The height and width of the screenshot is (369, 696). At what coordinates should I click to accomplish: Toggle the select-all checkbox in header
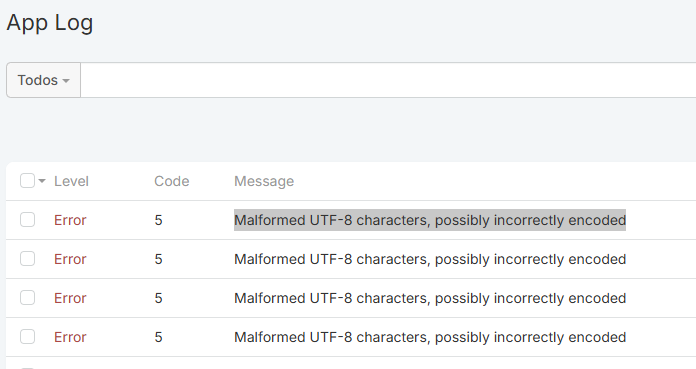[x=28, y=181]
